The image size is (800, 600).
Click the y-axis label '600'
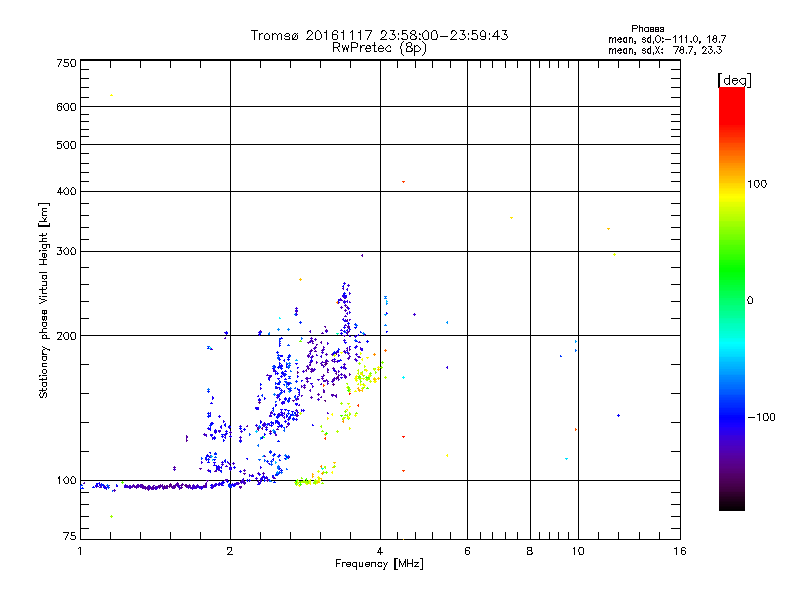(x=66, y=107)
